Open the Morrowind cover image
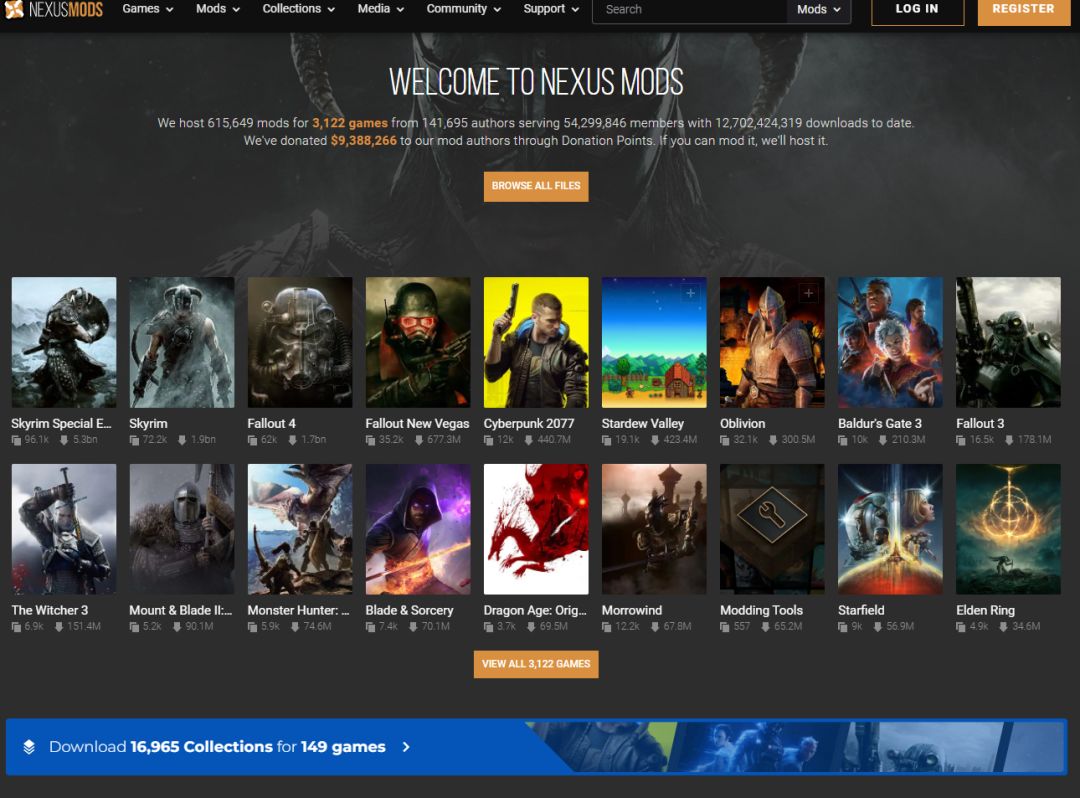 654,529
